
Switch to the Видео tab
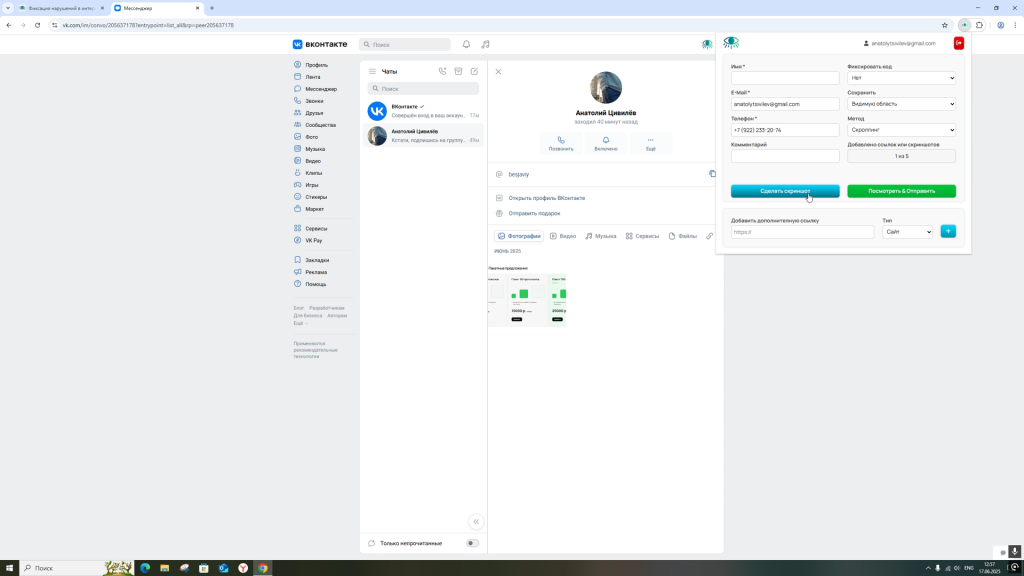pos(563,236)
